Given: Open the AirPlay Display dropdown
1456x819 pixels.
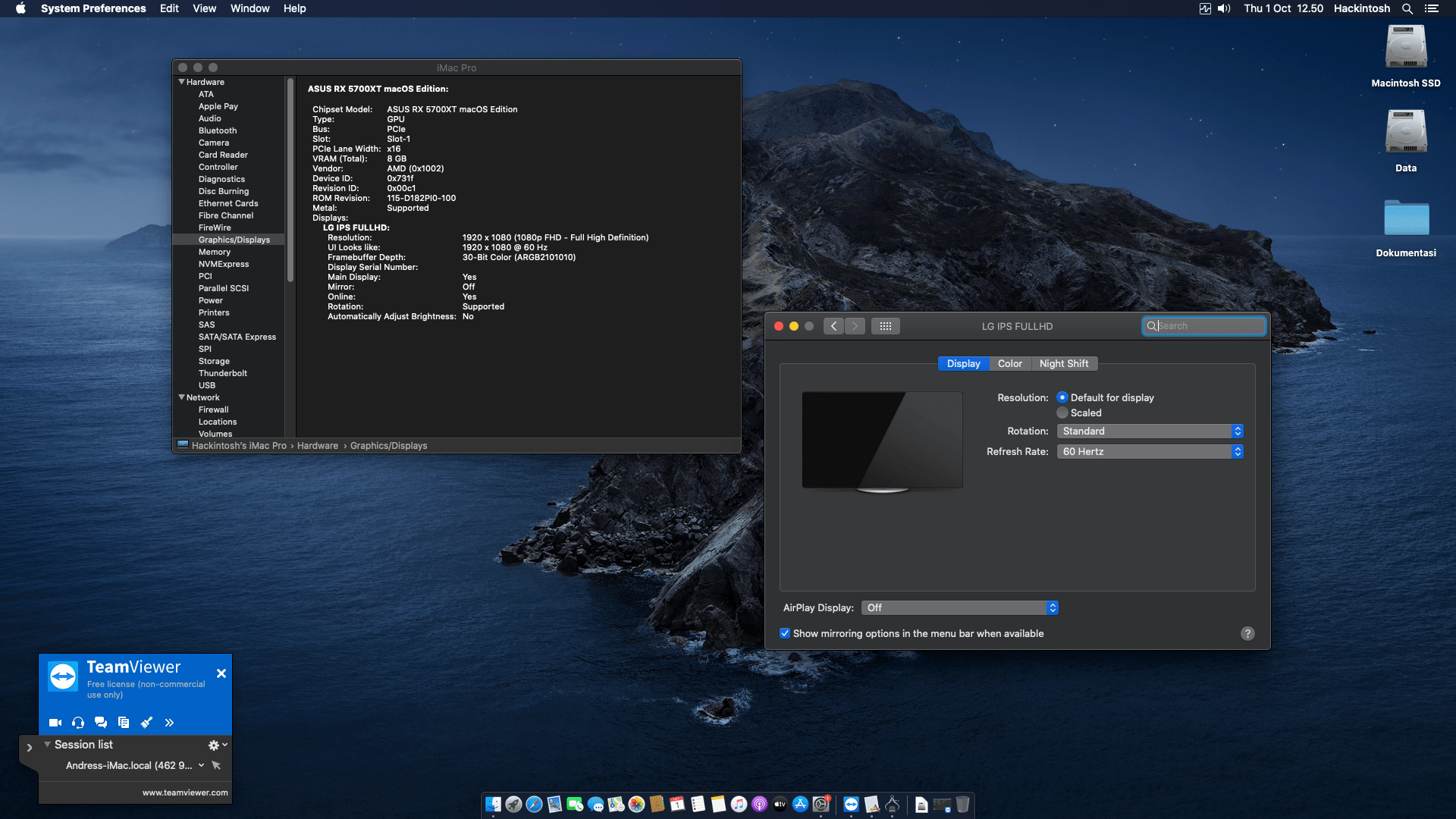Looking at the screenshot, I should pyautogui.click(x=959, y=607).
